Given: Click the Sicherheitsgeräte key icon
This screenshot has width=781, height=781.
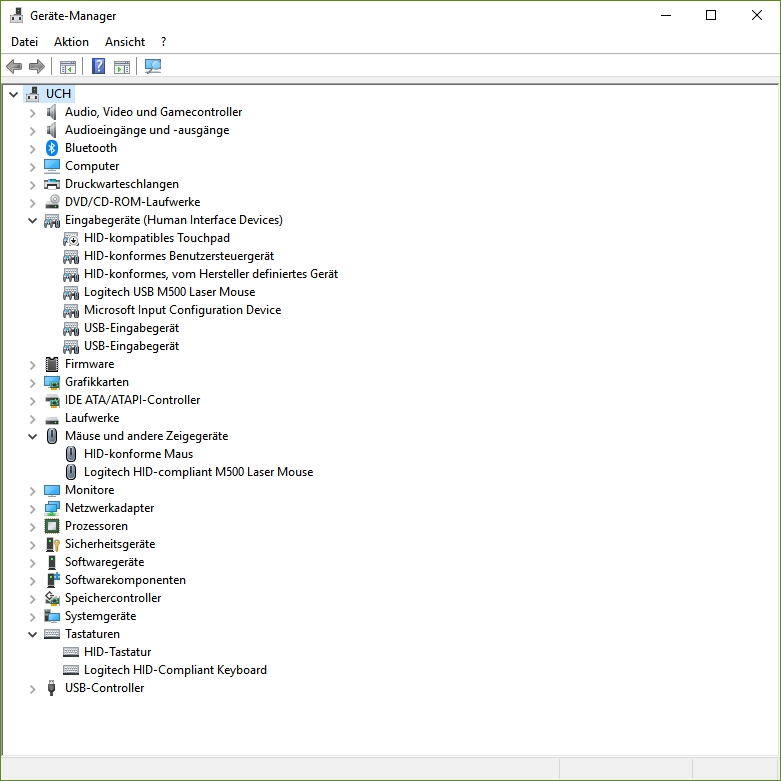Looking at the screenshot, I should click(x=52, y=544).
